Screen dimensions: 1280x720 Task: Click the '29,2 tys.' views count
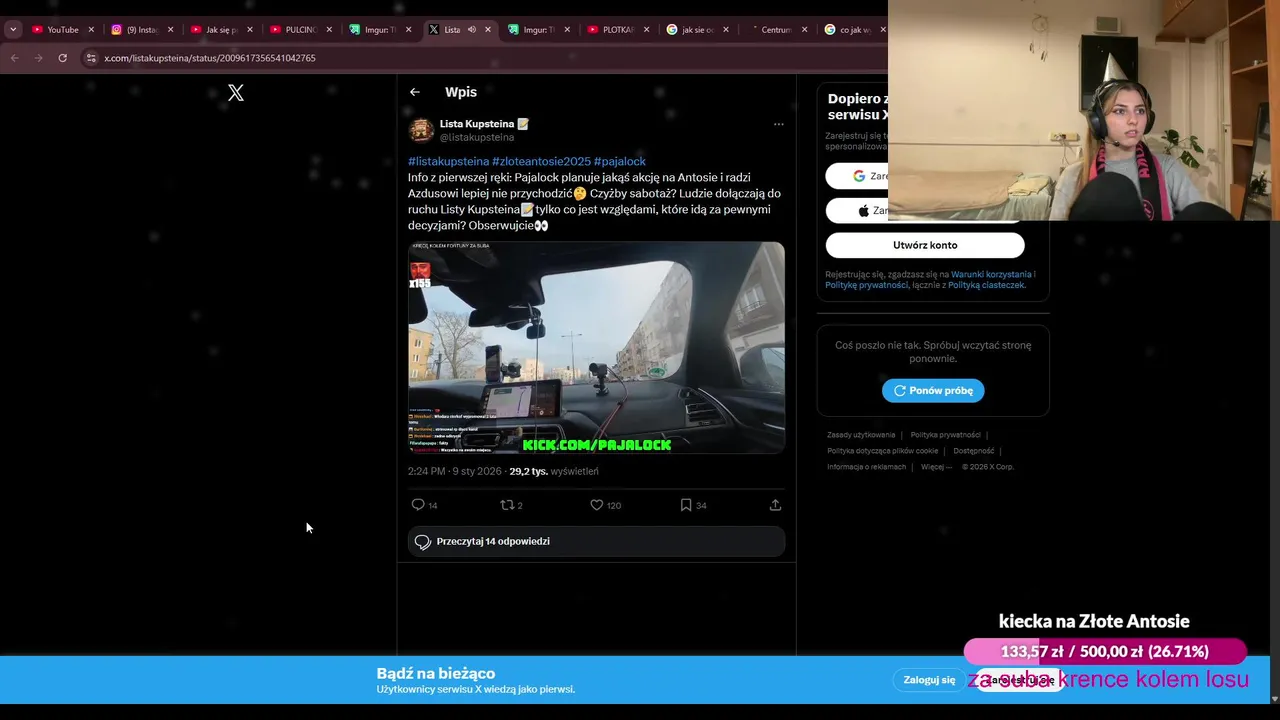point(528,471)
